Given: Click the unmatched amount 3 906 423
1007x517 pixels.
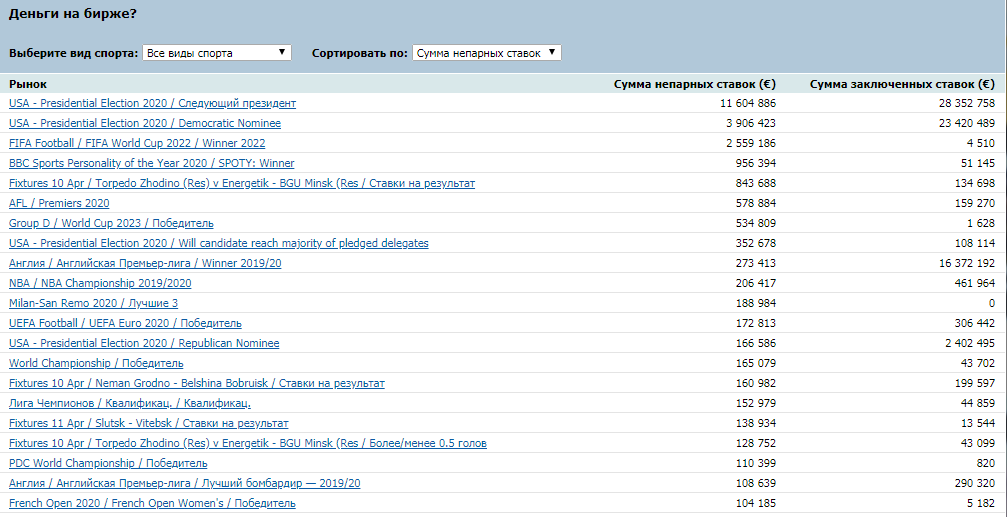Looking at the screenshot, I should pos(751,123).
